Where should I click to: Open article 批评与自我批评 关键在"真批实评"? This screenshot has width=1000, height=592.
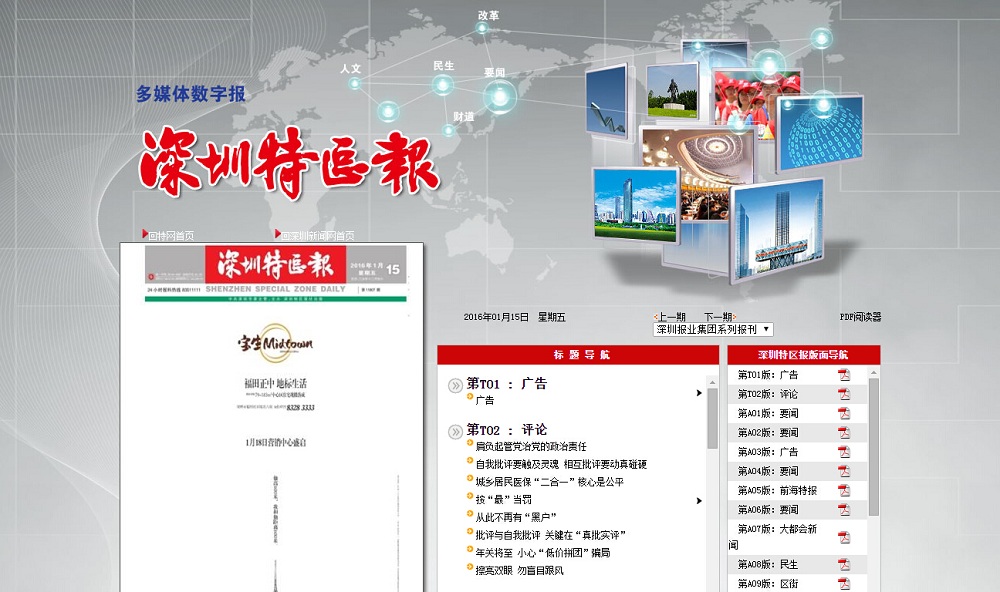(x=550, y=535)
